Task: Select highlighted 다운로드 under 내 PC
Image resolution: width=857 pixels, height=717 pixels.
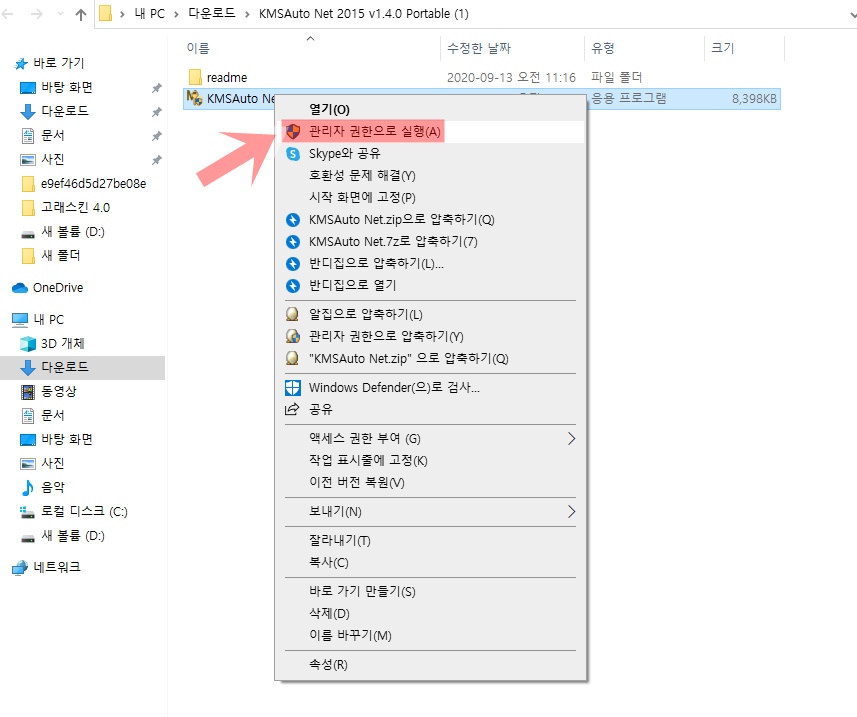Action: (83, 367)
